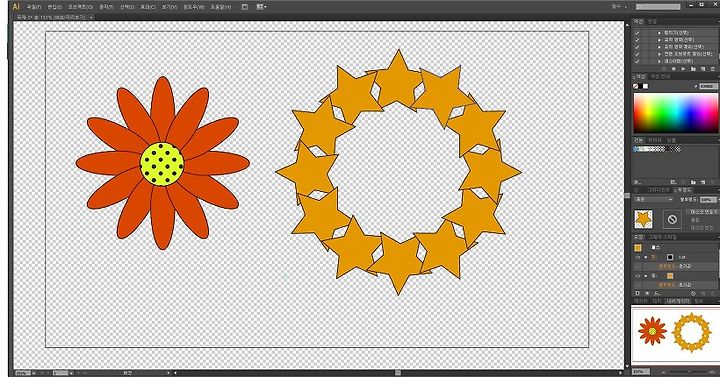Create a new action in Actions panel
This screenshot has height=377, width=720.
(x=703, y=69)
